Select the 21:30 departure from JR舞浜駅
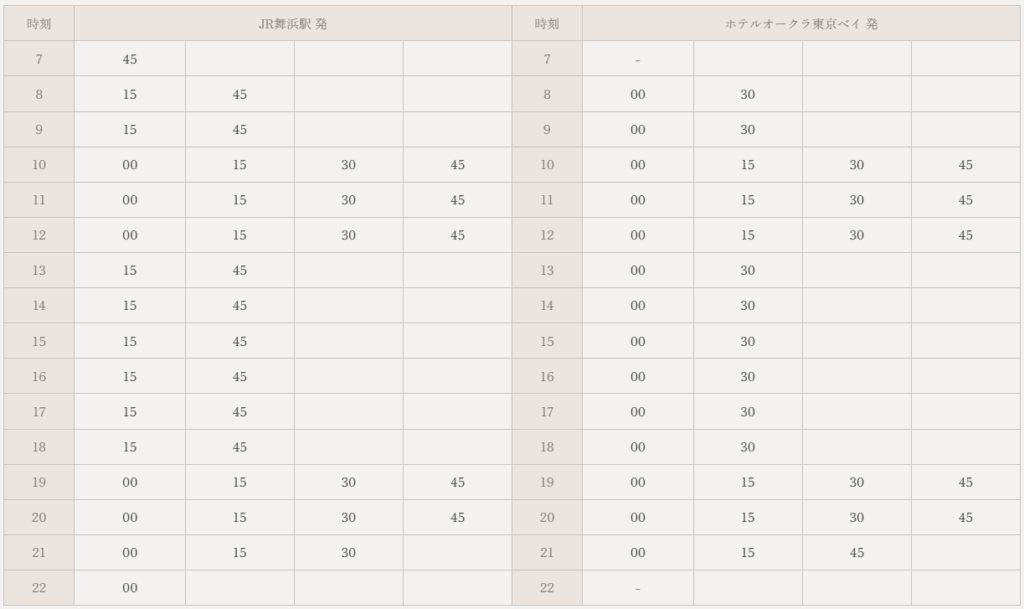 click(x=348, y=553)
